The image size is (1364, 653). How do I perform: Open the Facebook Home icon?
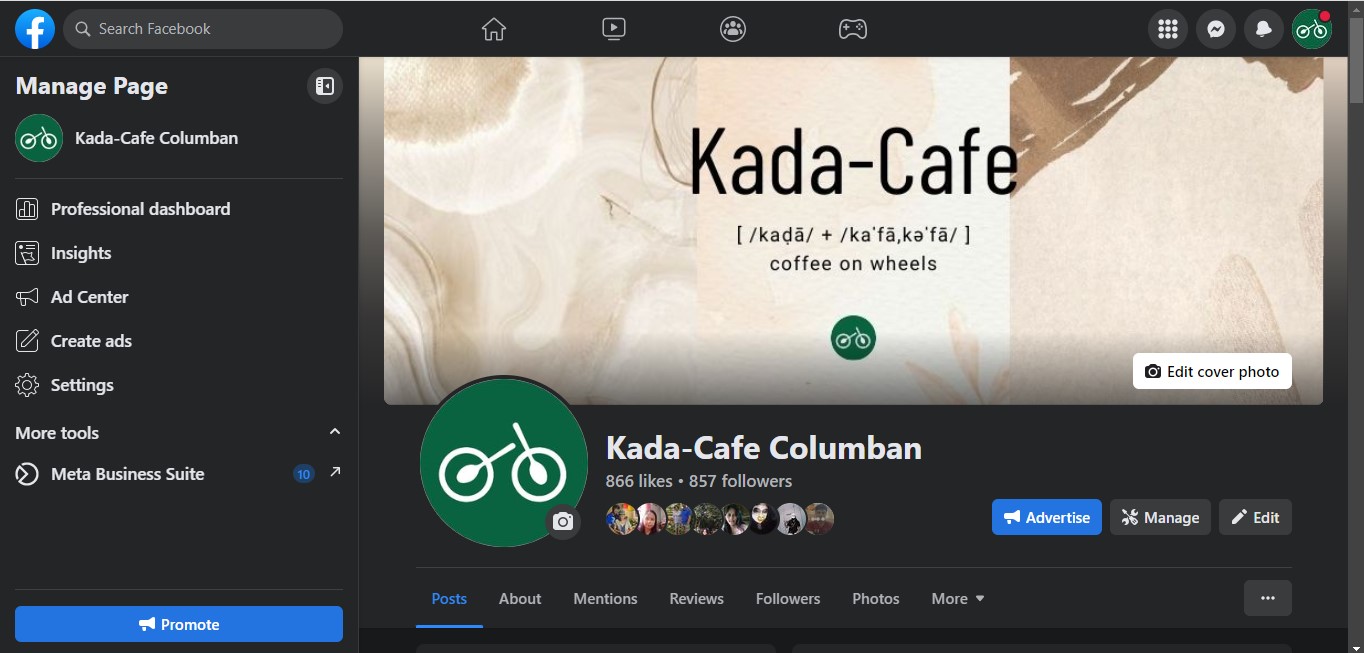coord(494,29)
